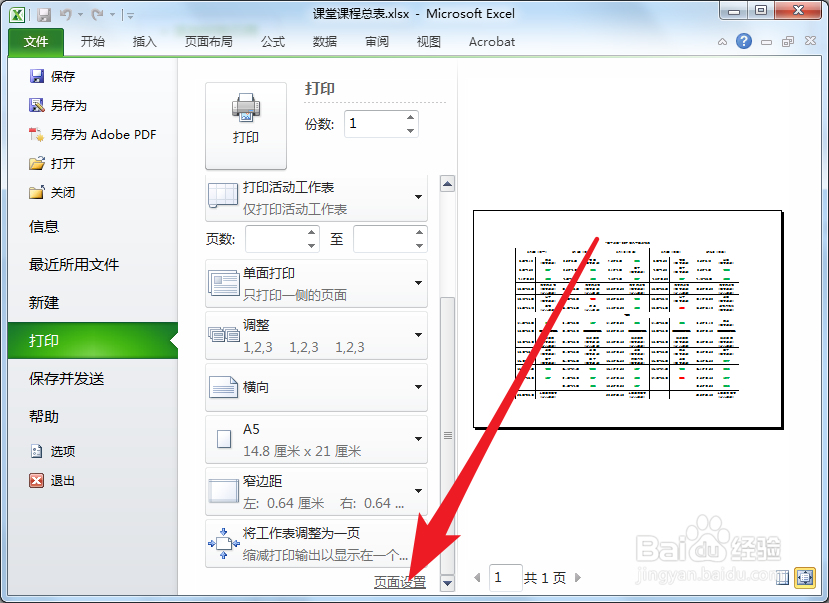The image size is (829, 603).
Task: Minimize the ribbon with the caret icon
Action: pos(722,42)
